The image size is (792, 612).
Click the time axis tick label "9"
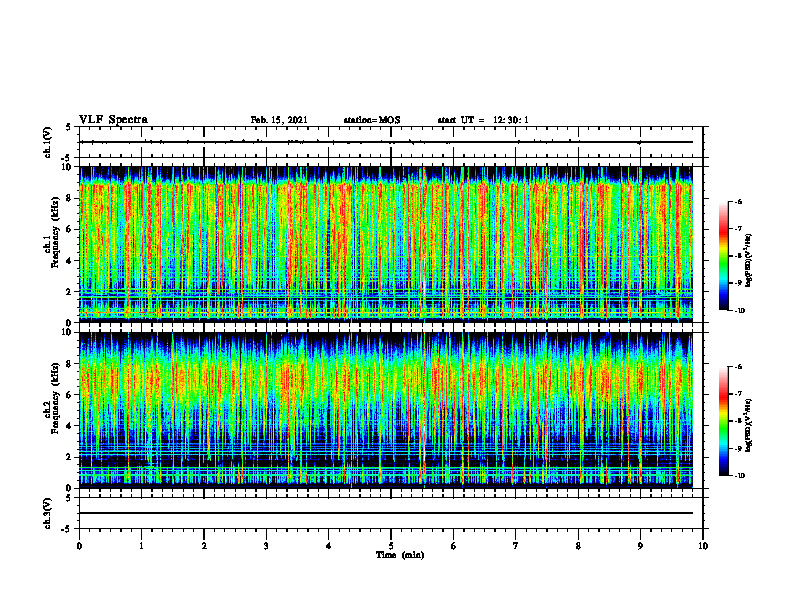coord(640,546)
